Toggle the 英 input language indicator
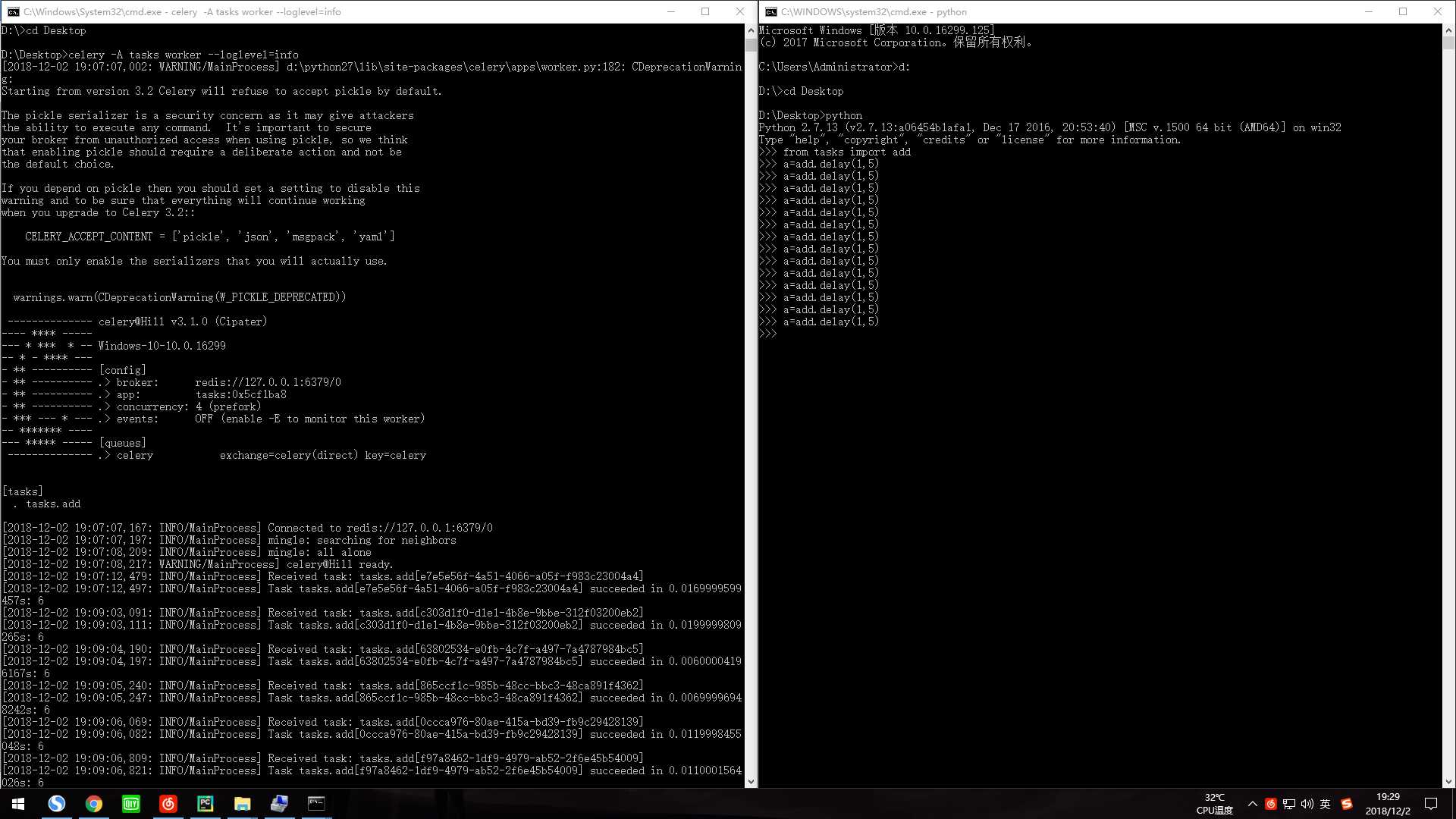The width and height of the screenshot is (1456, 819). point(1325,804)
